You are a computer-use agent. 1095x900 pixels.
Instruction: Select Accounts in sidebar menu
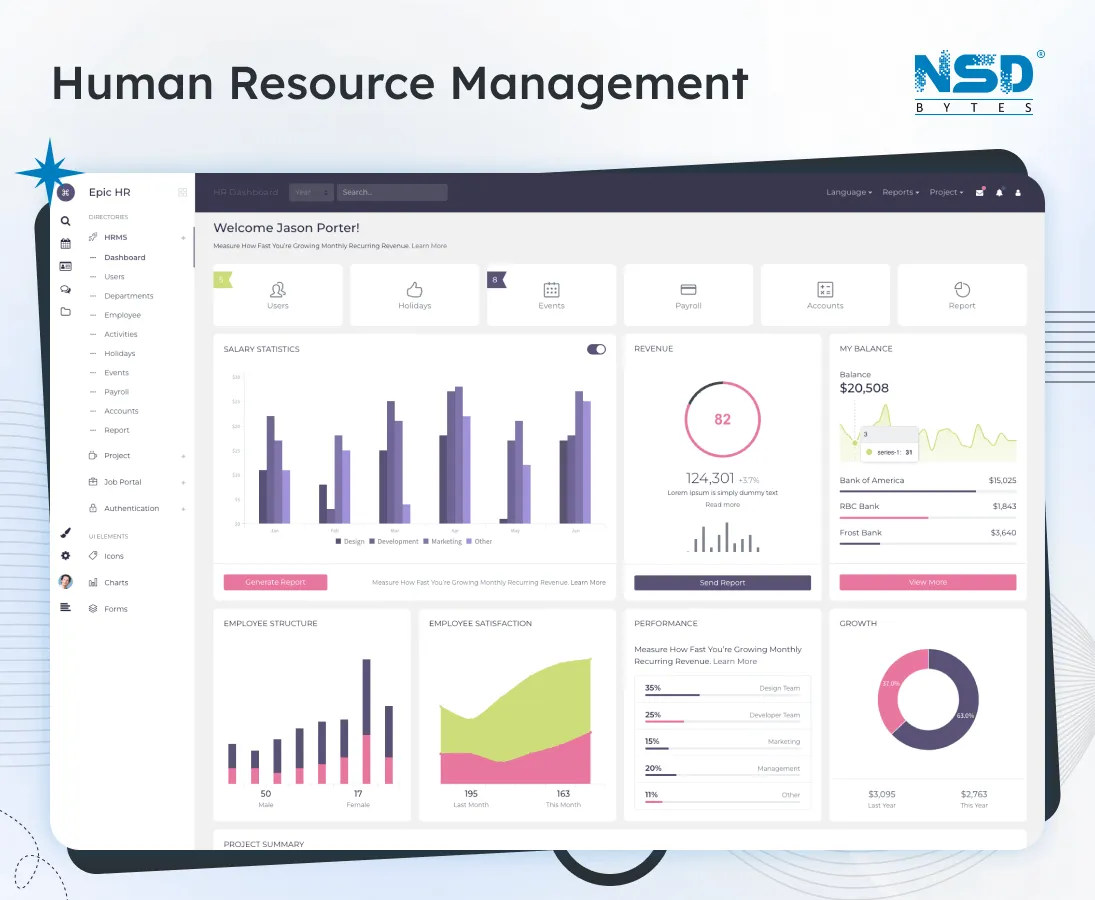point(122,411)
